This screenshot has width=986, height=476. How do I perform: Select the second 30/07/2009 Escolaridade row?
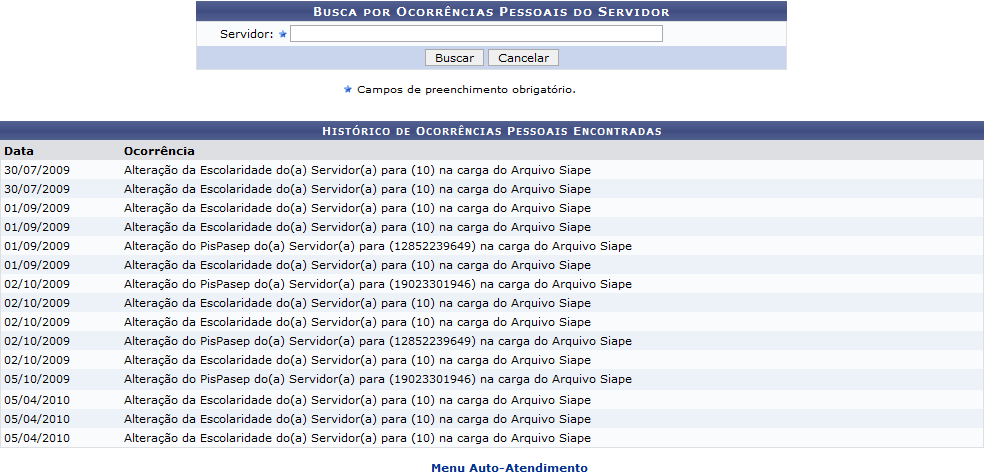357,189
